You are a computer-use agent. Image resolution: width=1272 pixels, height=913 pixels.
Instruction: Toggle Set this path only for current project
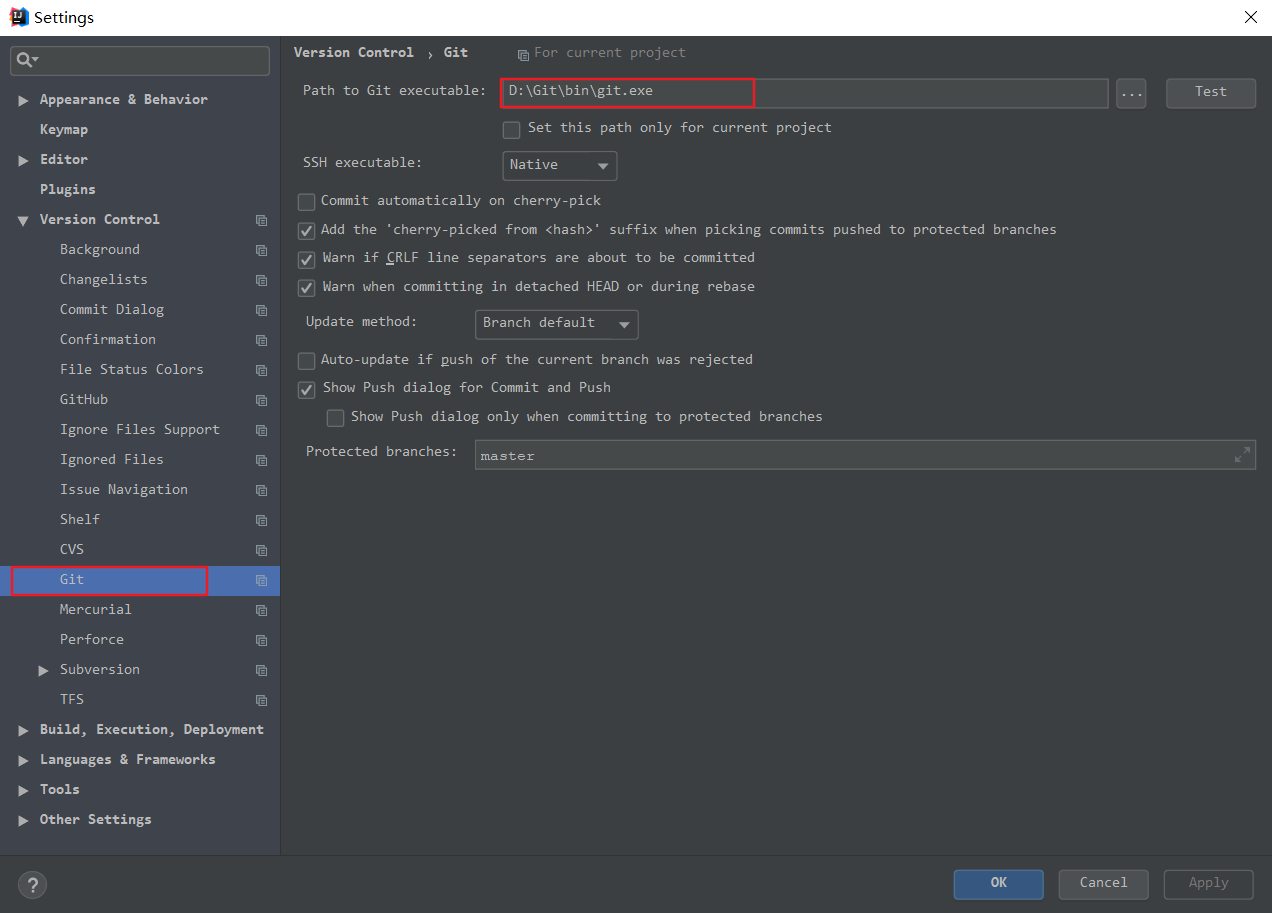[x=511, y=129]
